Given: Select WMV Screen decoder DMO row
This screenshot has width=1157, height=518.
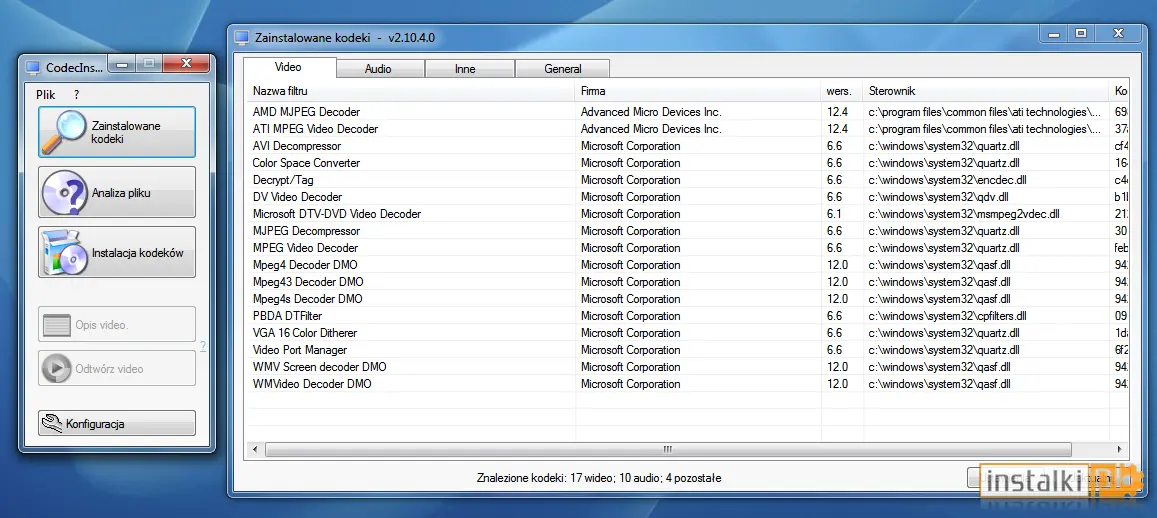Looking at the screenshot, I should coord(688,367).
